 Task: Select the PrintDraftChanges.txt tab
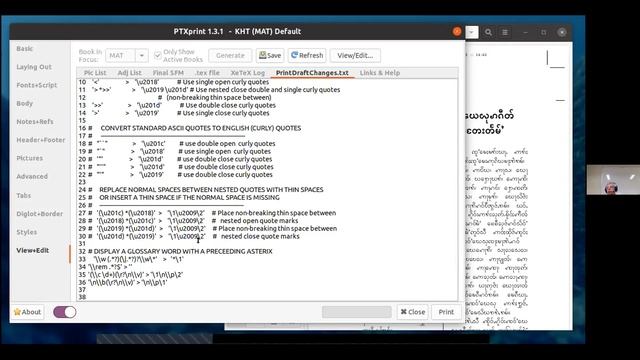tap(312, 73)
